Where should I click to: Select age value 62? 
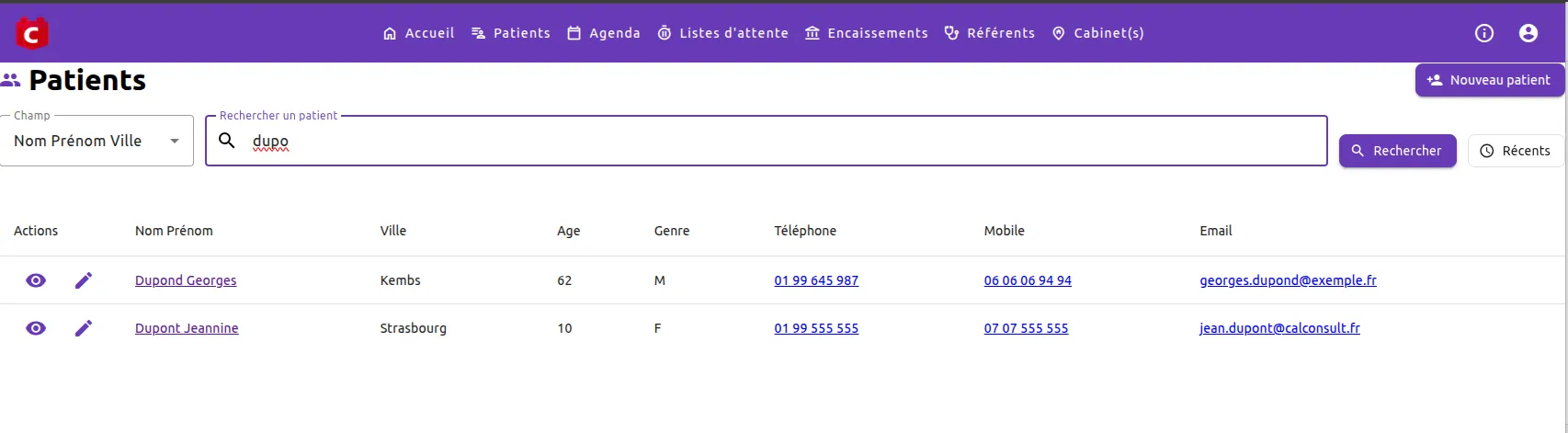[x=564, y=280]
